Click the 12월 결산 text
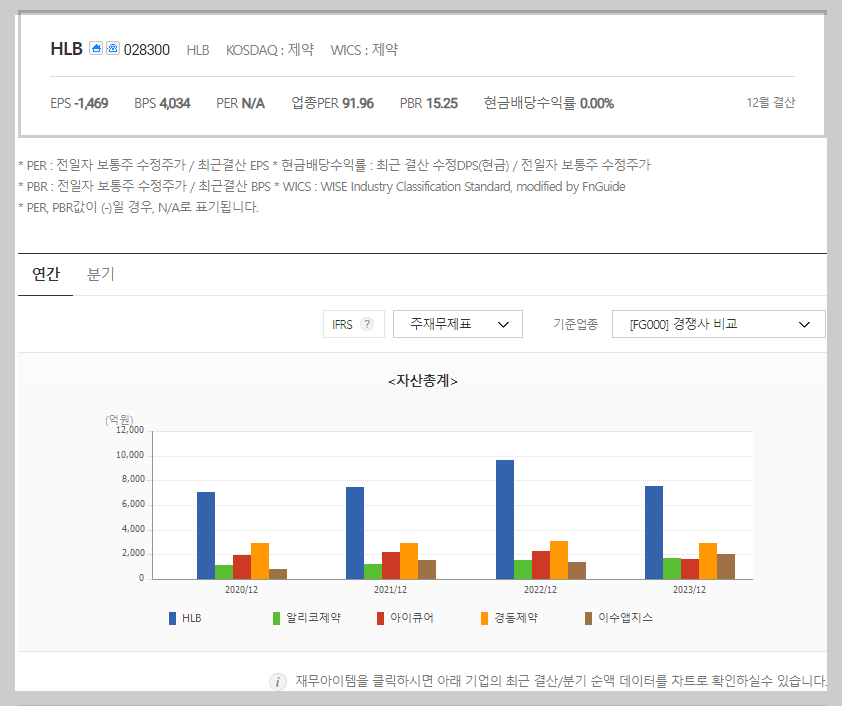 click(x=771, y=103)
